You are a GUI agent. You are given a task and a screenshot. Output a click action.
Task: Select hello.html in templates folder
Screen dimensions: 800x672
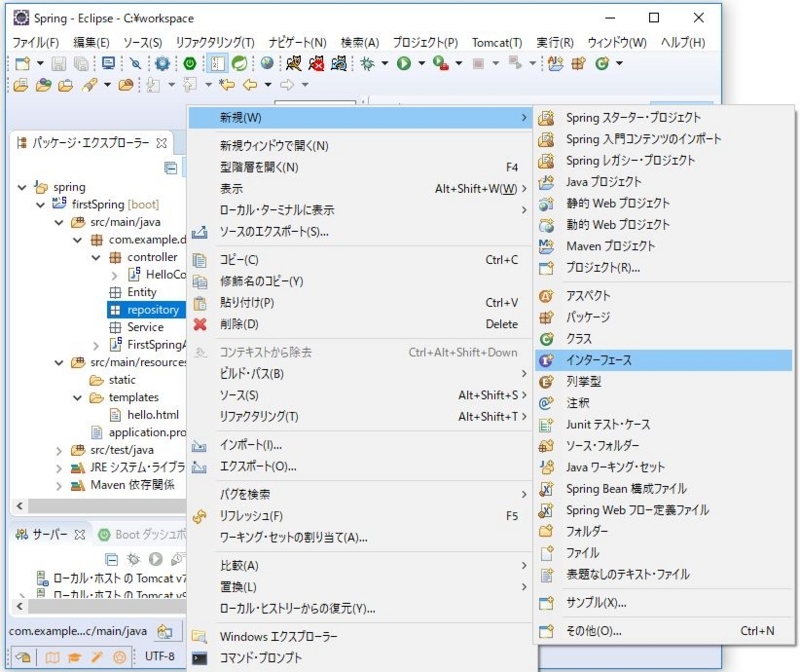[x=153, y=415]
